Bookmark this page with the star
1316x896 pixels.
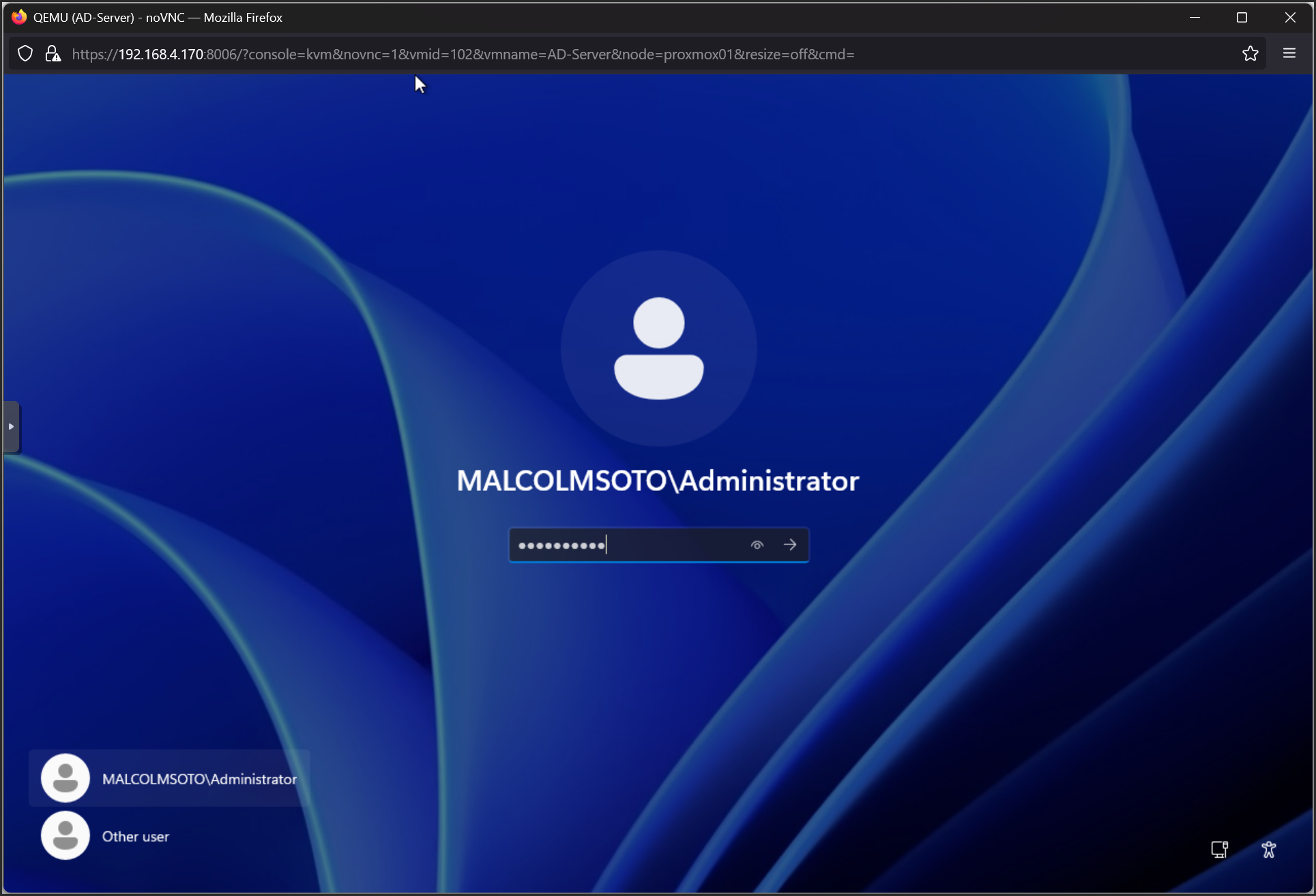(1250, 54)
